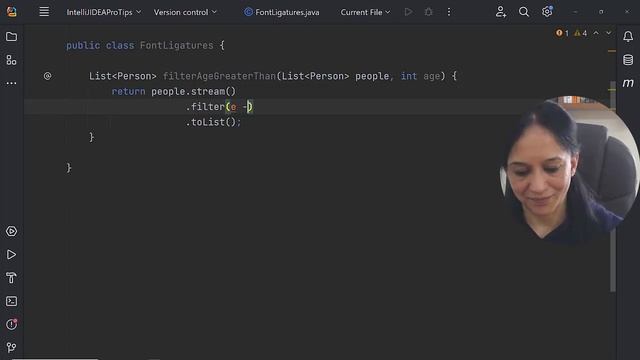640x360 pixels.
Task: Click the orange error stripe mark
Action: (611, 51)
